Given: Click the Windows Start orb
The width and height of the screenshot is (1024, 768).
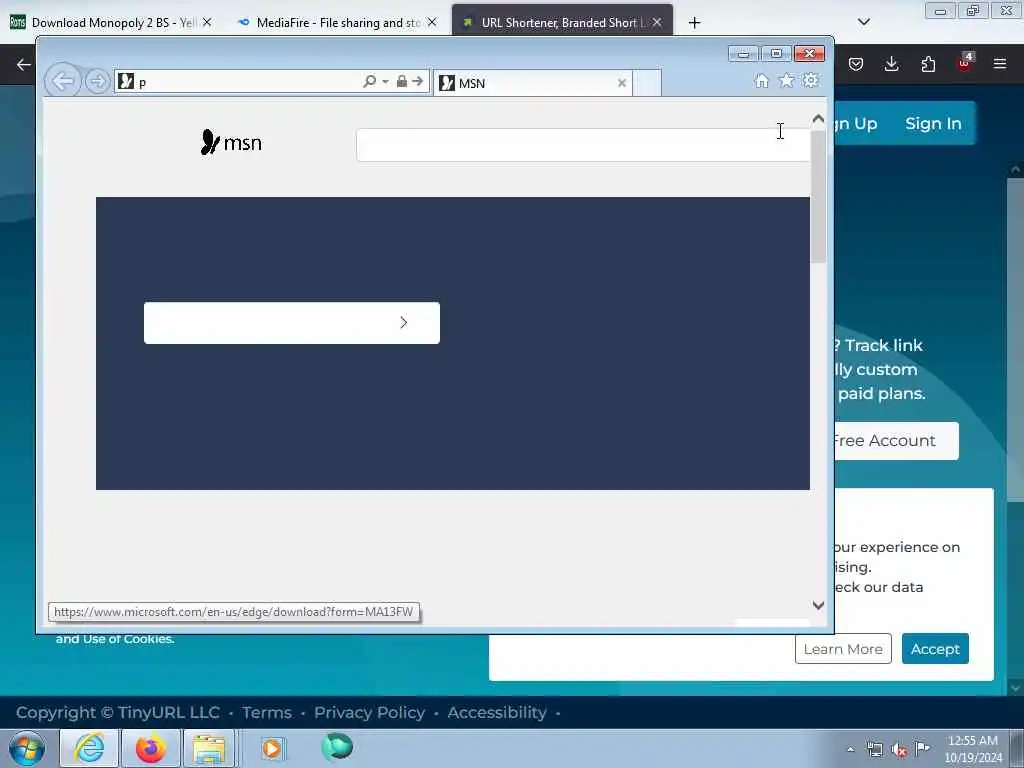Looking at the screenshot, I should [27, 748].
